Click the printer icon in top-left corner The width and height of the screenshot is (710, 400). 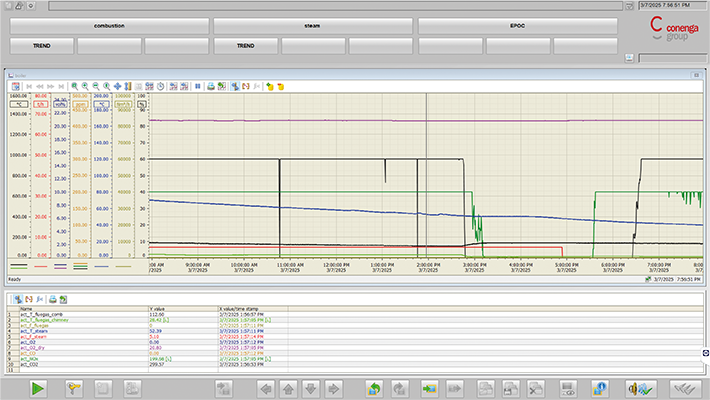tap(19, 6)
